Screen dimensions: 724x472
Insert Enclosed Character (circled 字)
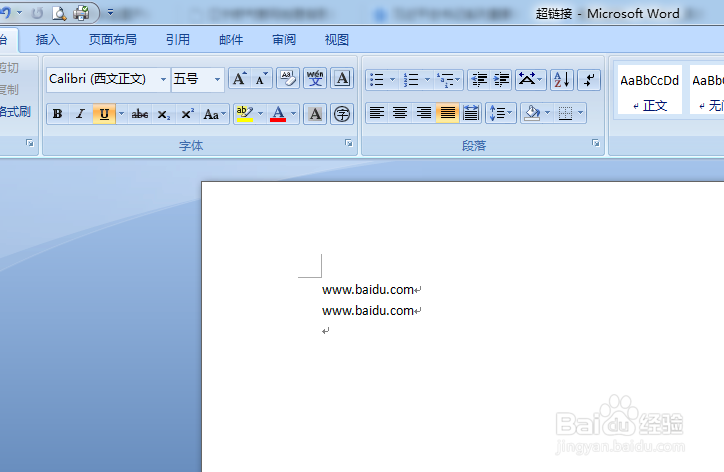(x=342, y=114)
